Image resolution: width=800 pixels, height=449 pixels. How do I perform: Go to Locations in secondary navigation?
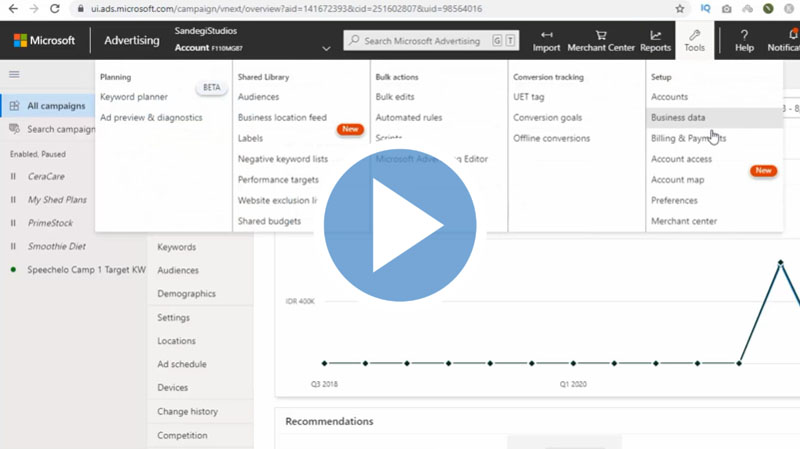point(177,341)
